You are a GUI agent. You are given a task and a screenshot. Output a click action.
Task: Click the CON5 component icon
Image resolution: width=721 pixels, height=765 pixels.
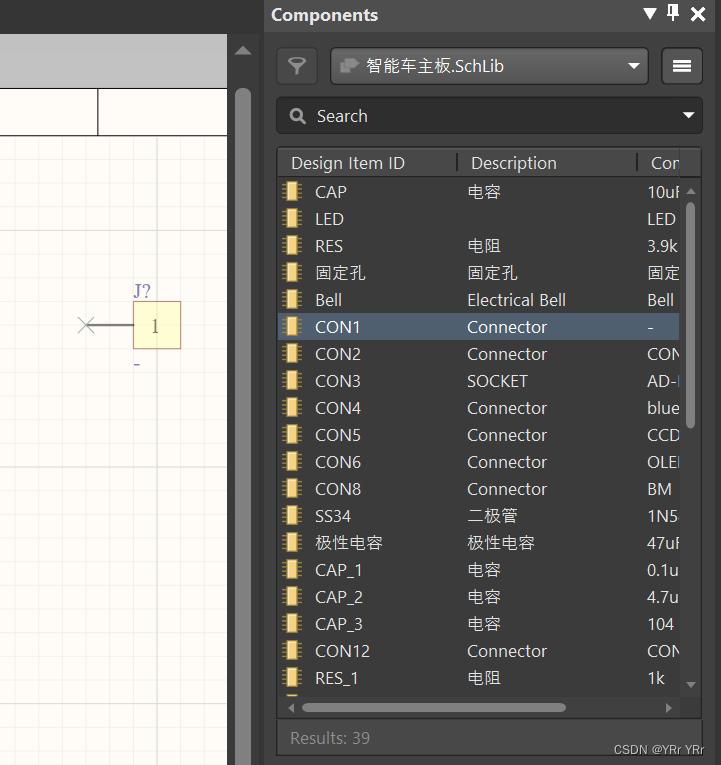(x=292, y=434)
